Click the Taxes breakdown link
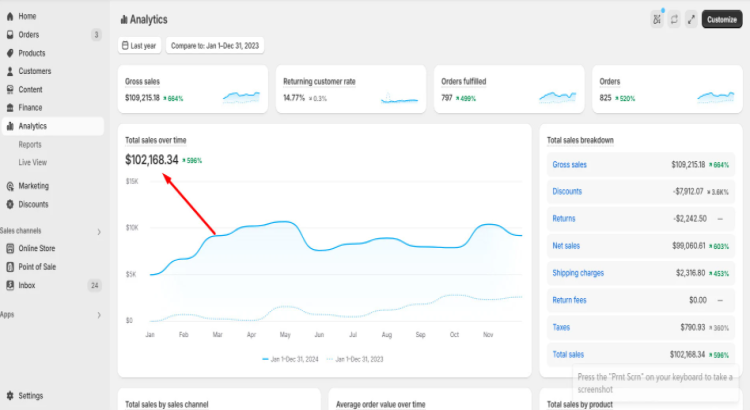This screenshot has width=750, height=410. point(561,328)
